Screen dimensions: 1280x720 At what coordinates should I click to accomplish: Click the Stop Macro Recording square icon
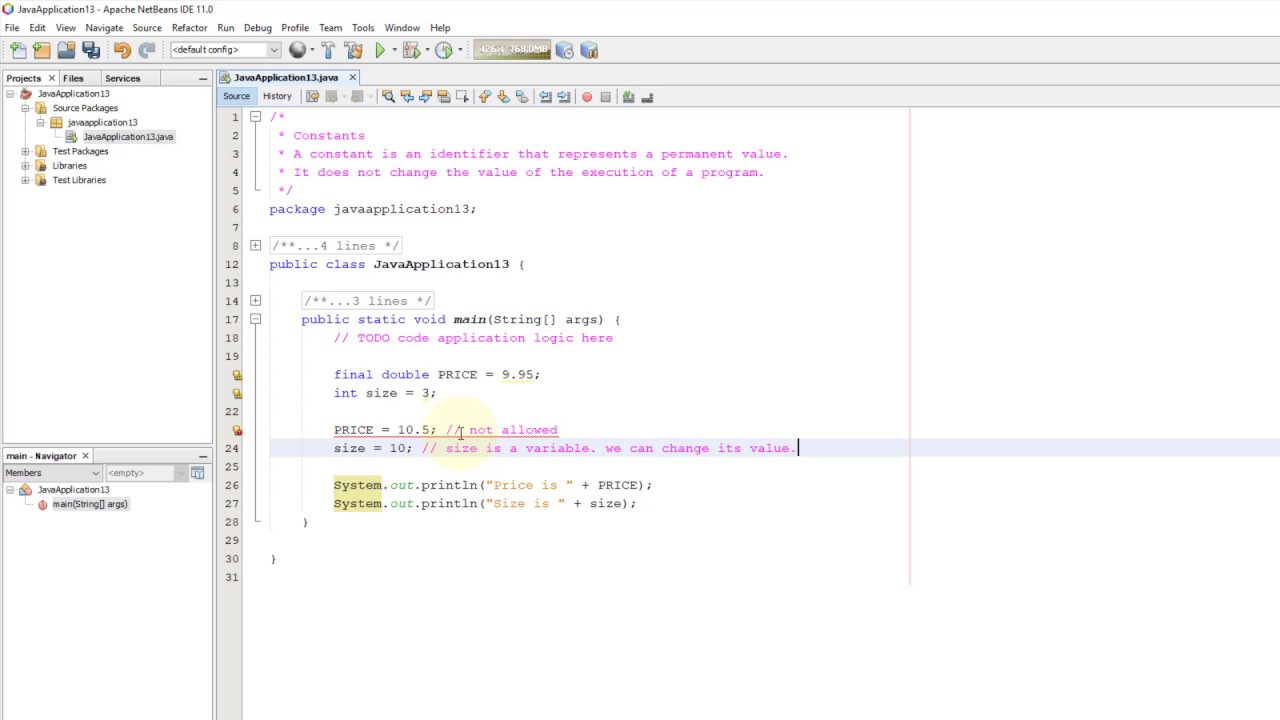[x=605, y=97]
